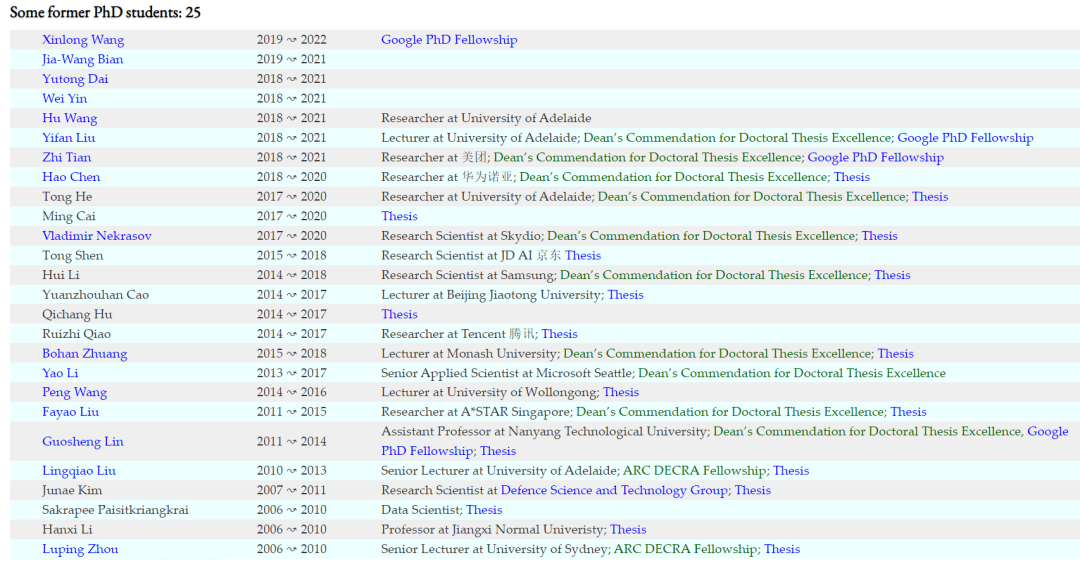Open Lingqiao Liu's profile link
Image resolution: width=1080 pixels, height=567 pixels.
point(79,471)
